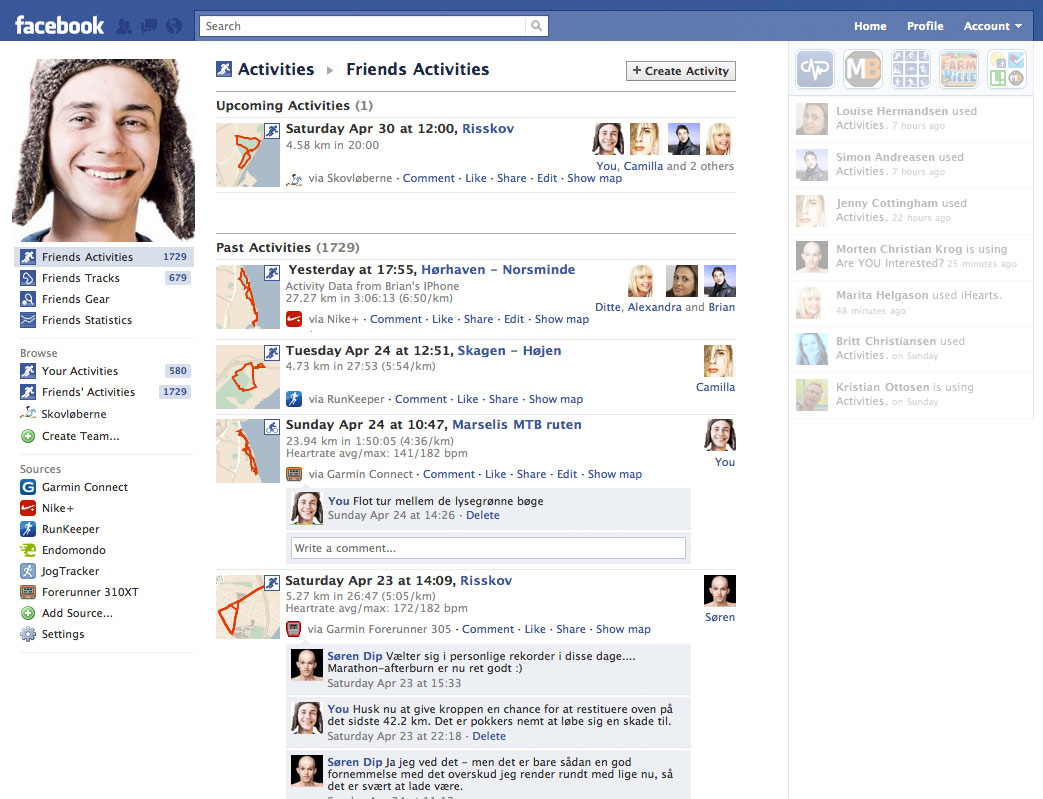This screenshot has height=799, width=1043.
Task: Click the MB app icon
Action: click(862, 70)
